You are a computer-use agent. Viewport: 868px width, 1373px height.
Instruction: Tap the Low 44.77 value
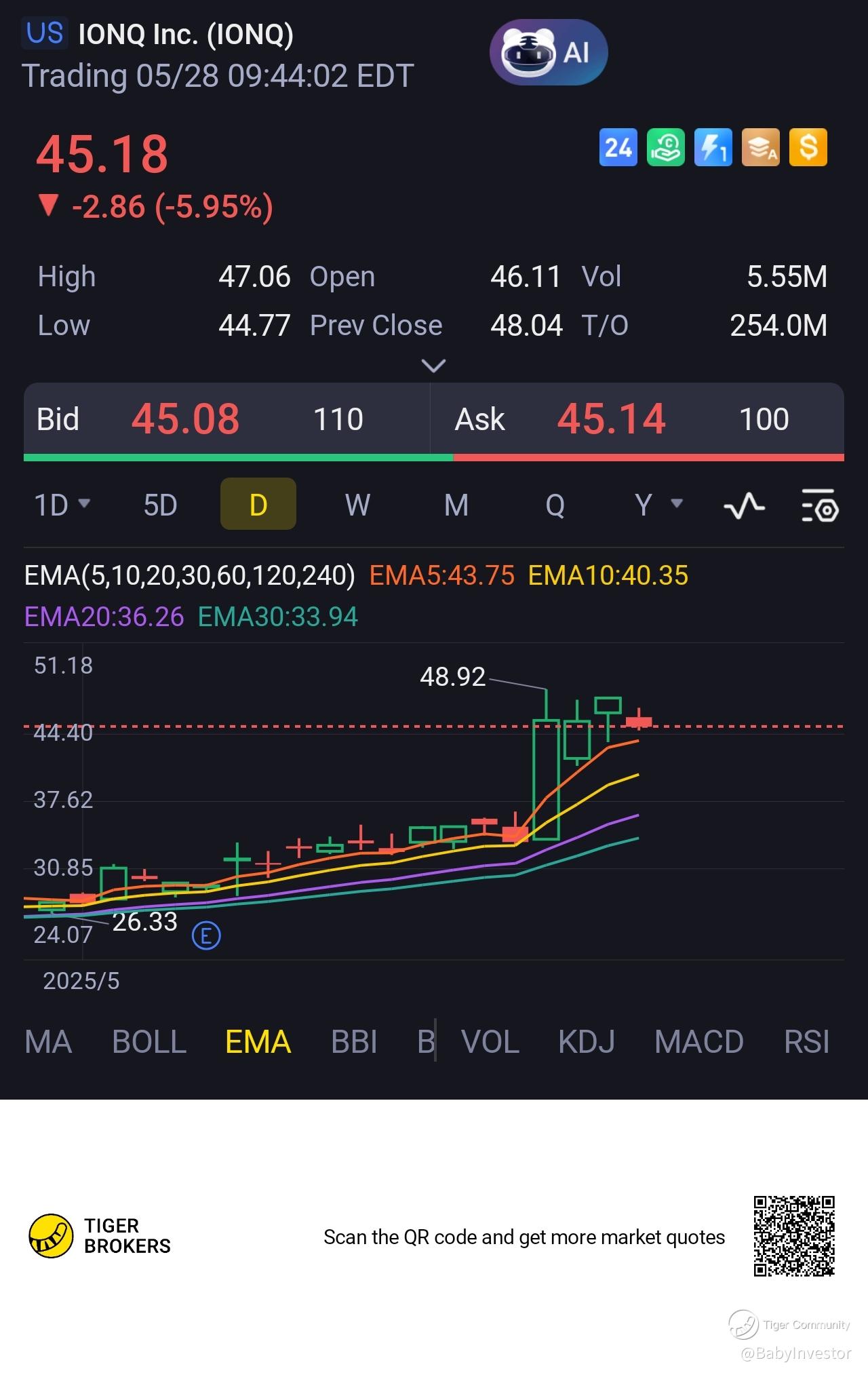tap(254, 326)
